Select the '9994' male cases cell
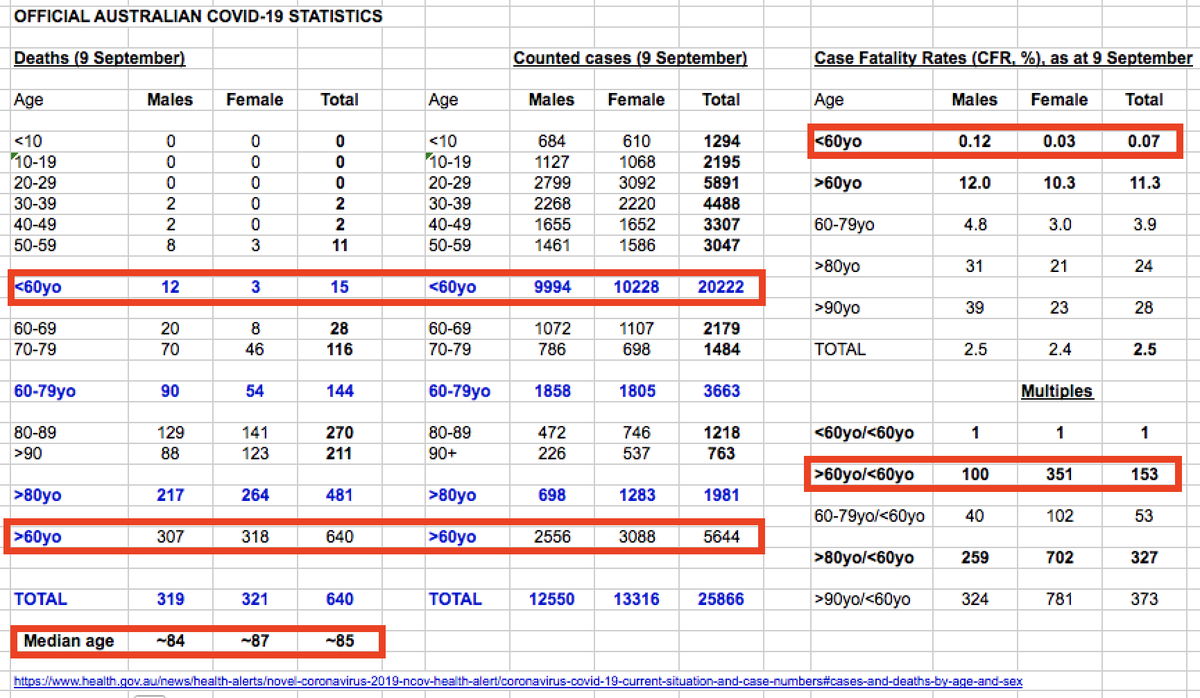The height and width of the screenshot is (698, 1200). pos(551,287)
